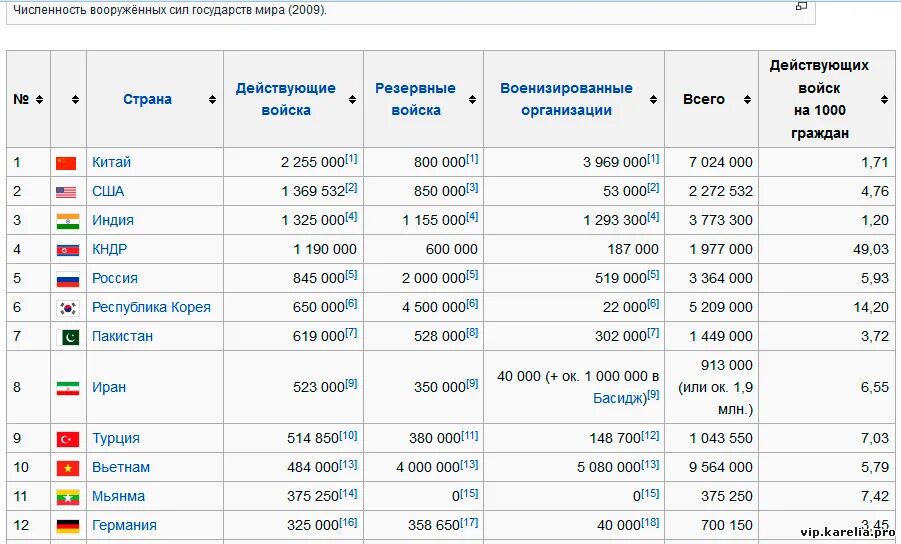Sort by Резервные войска sort arrows
This screenshot has height=544, width=901.
click(472, 99)
